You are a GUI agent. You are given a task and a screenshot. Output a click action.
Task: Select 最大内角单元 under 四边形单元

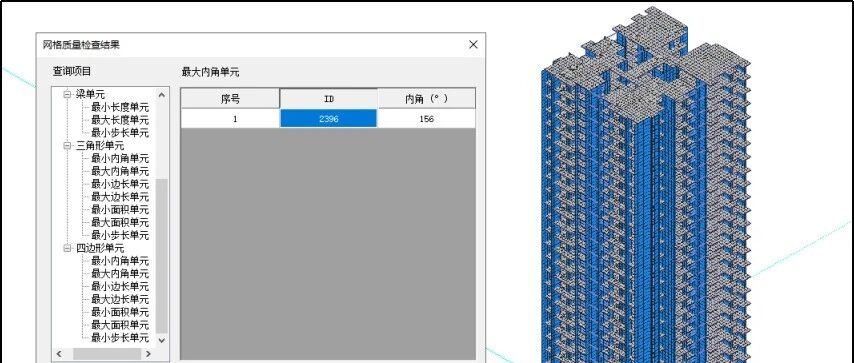120,274
